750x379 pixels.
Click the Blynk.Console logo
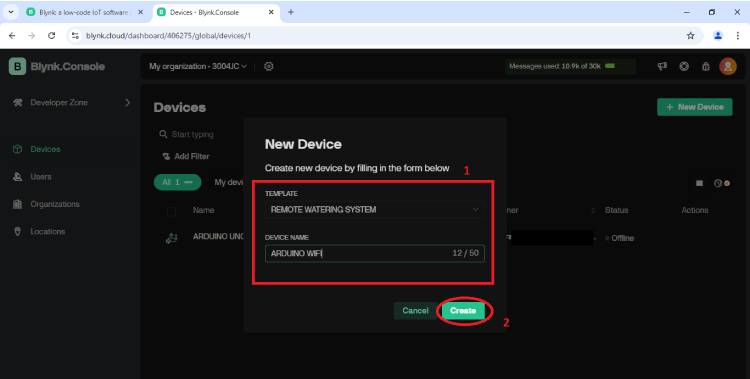click(57, 67)
